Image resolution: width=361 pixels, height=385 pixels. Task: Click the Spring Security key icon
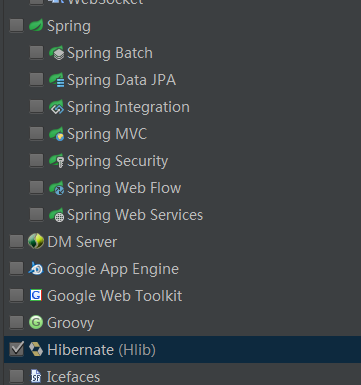pos(56,161)
